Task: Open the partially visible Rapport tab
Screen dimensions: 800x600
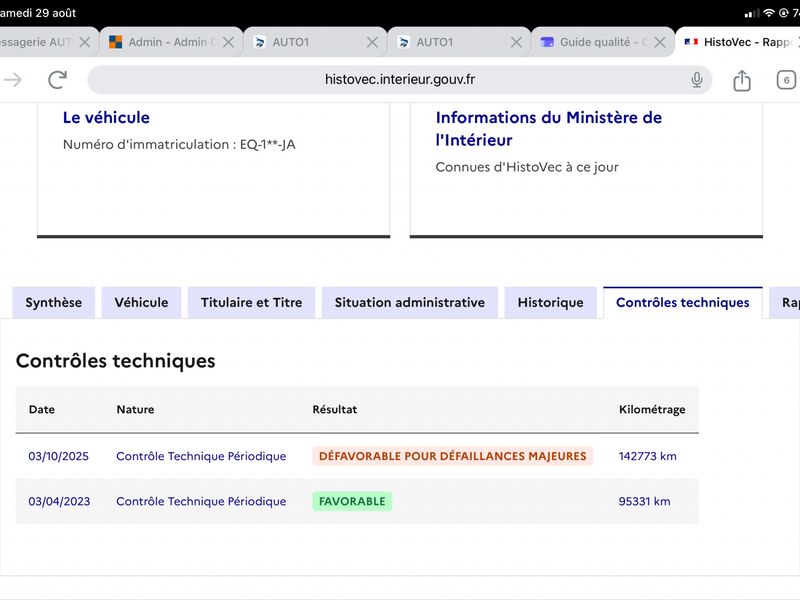Action: (786, 303)
